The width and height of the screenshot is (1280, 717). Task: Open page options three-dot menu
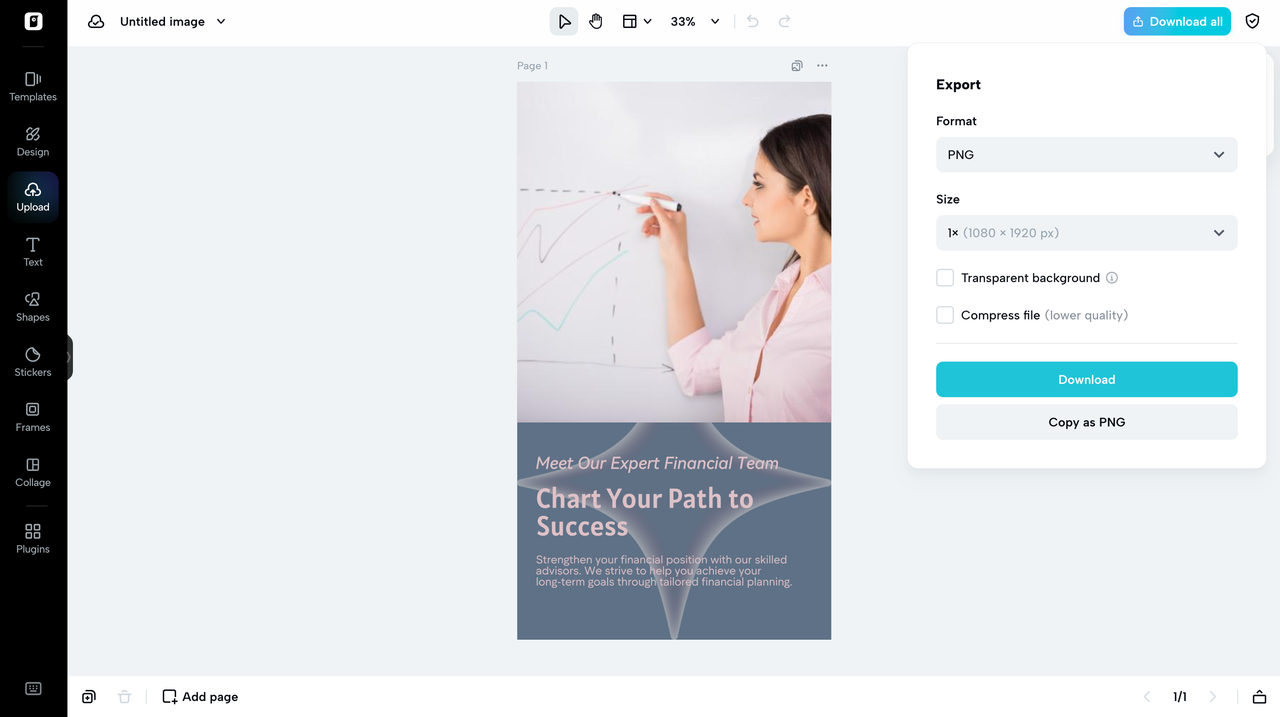click(x=822, y=66)
